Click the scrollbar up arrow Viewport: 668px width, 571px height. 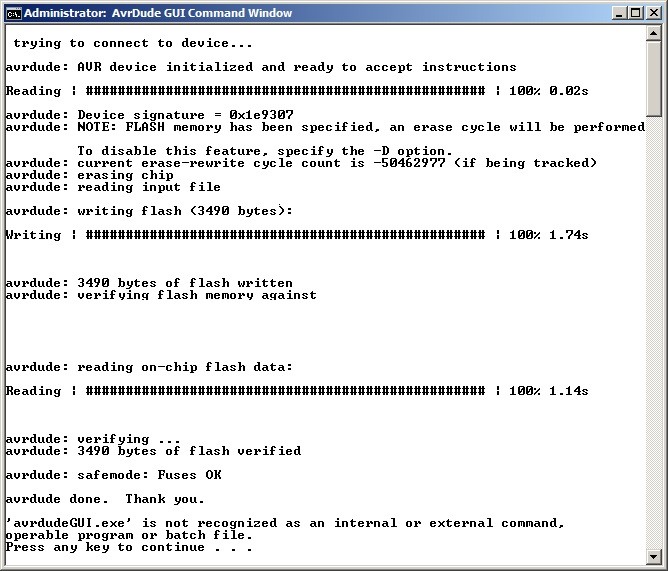click(x=654, y=35)
